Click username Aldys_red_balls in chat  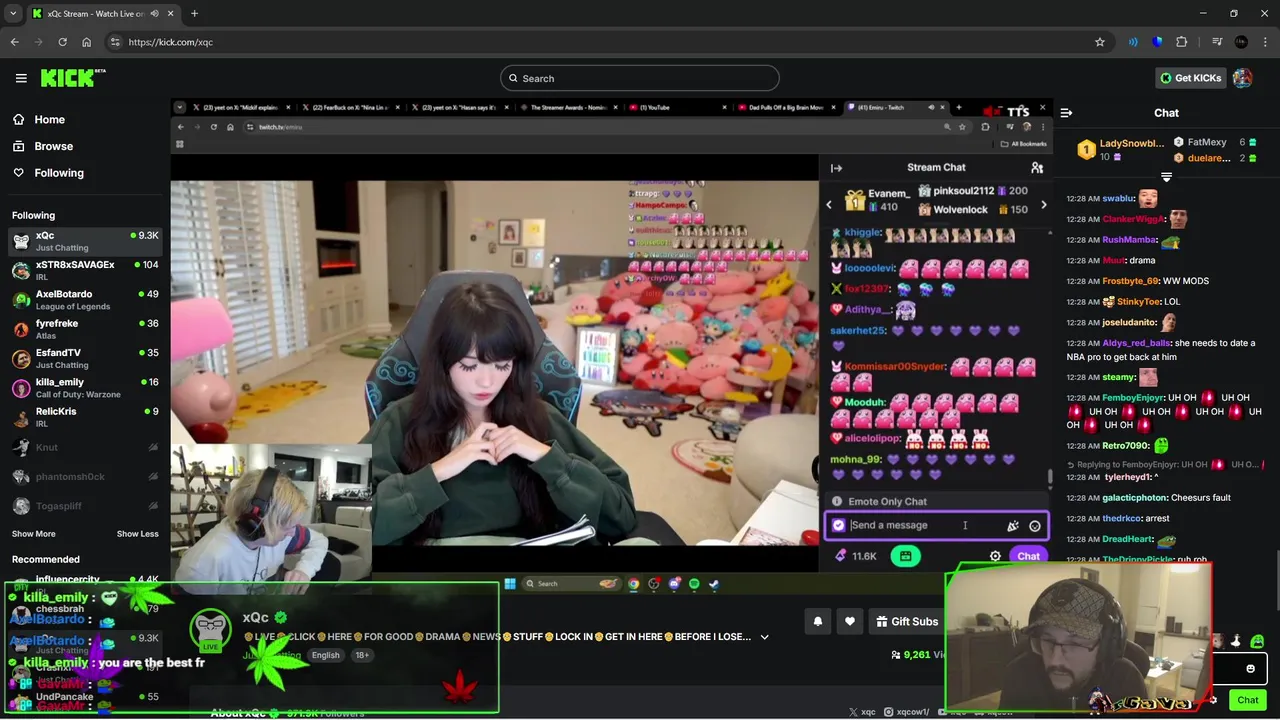[1136, 343]
